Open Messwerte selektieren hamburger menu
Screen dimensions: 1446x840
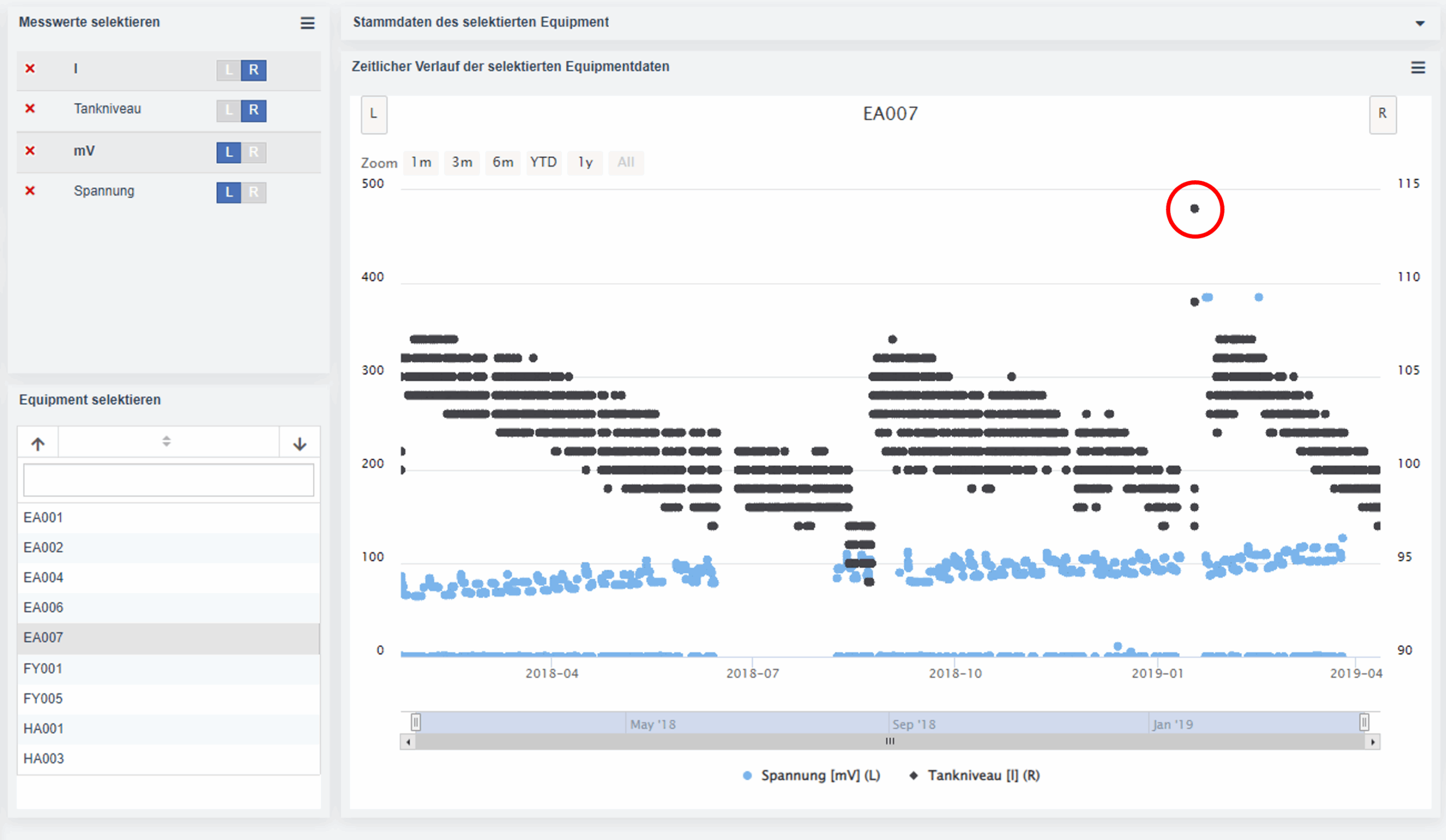coord(308,23)
